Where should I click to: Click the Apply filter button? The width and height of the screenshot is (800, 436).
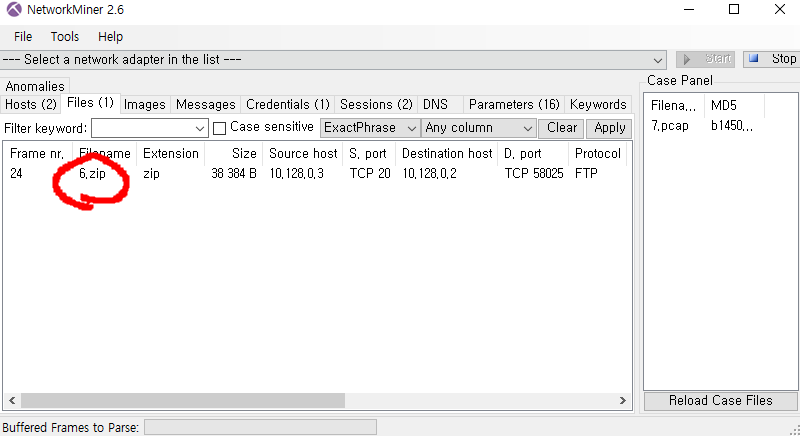(609, 128)
